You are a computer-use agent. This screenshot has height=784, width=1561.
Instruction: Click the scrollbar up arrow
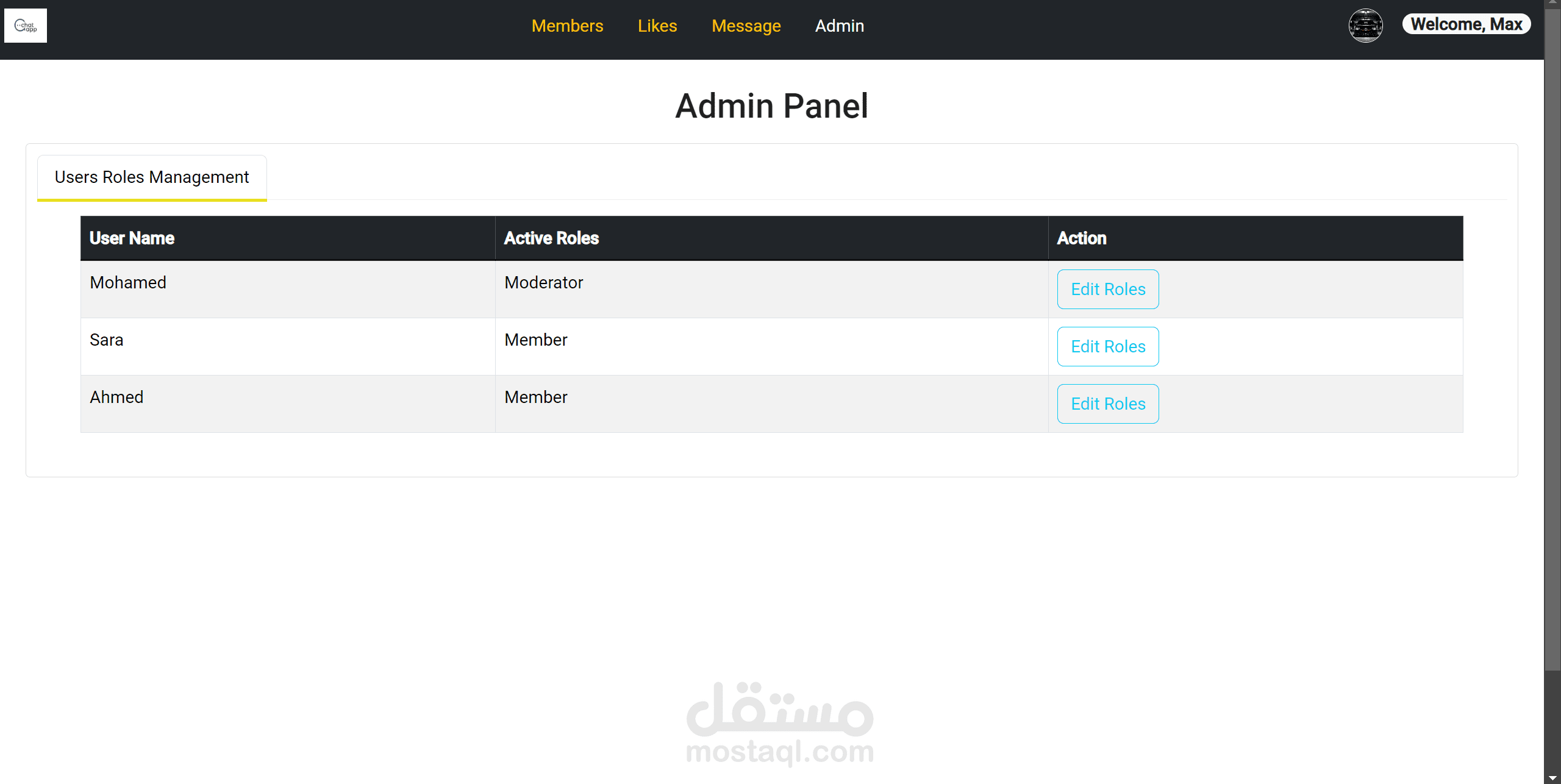pyautogui.click(x=1552, y=3)
